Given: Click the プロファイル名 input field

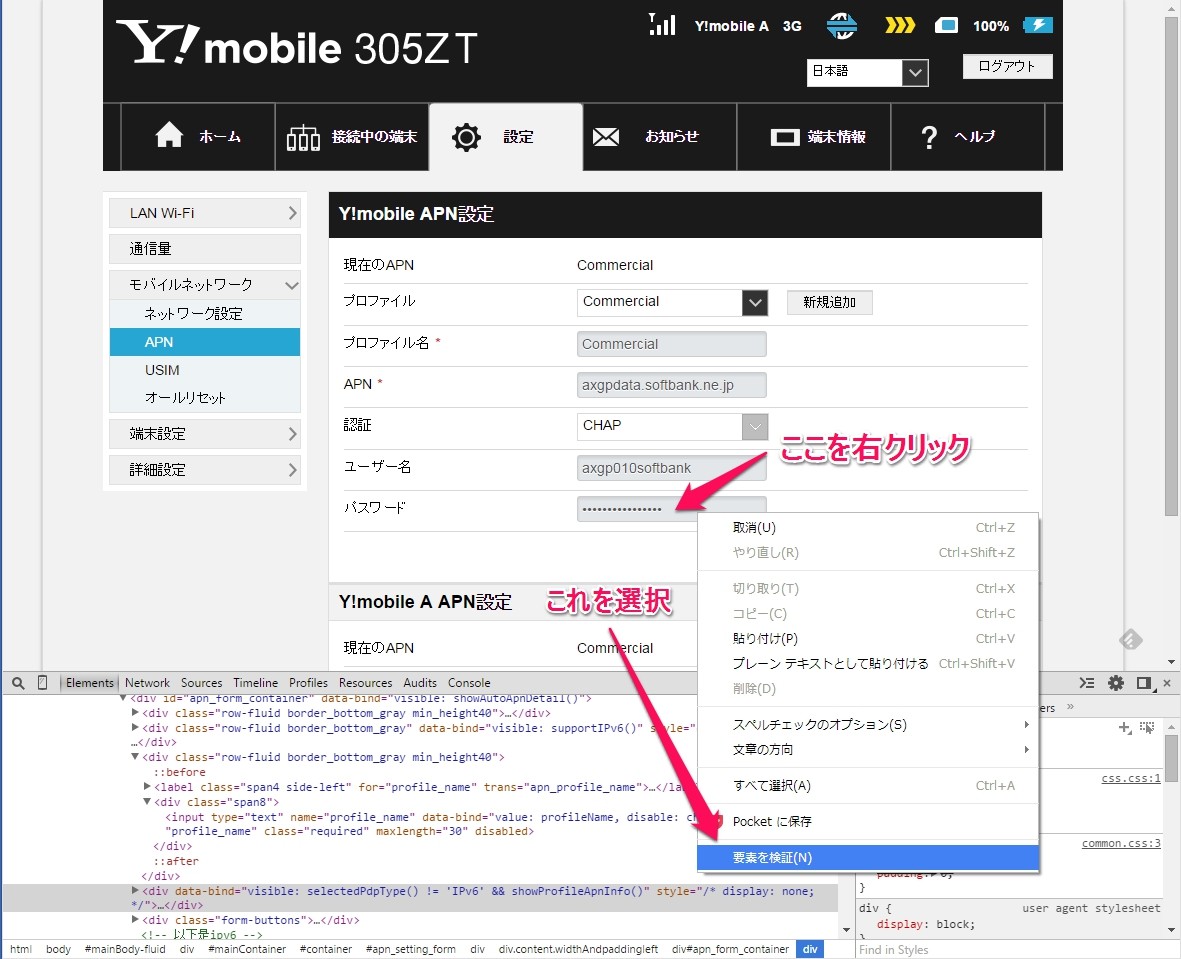Looking at the screenshot, I should 672,344.
